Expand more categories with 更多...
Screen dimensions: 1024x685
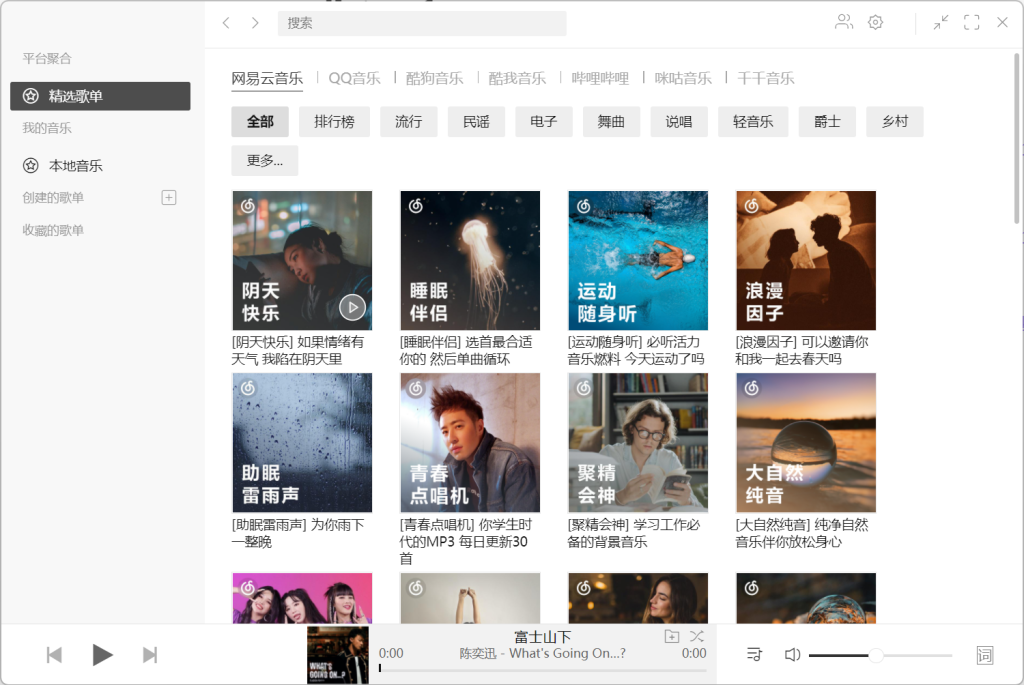click(x=264, y=161)
